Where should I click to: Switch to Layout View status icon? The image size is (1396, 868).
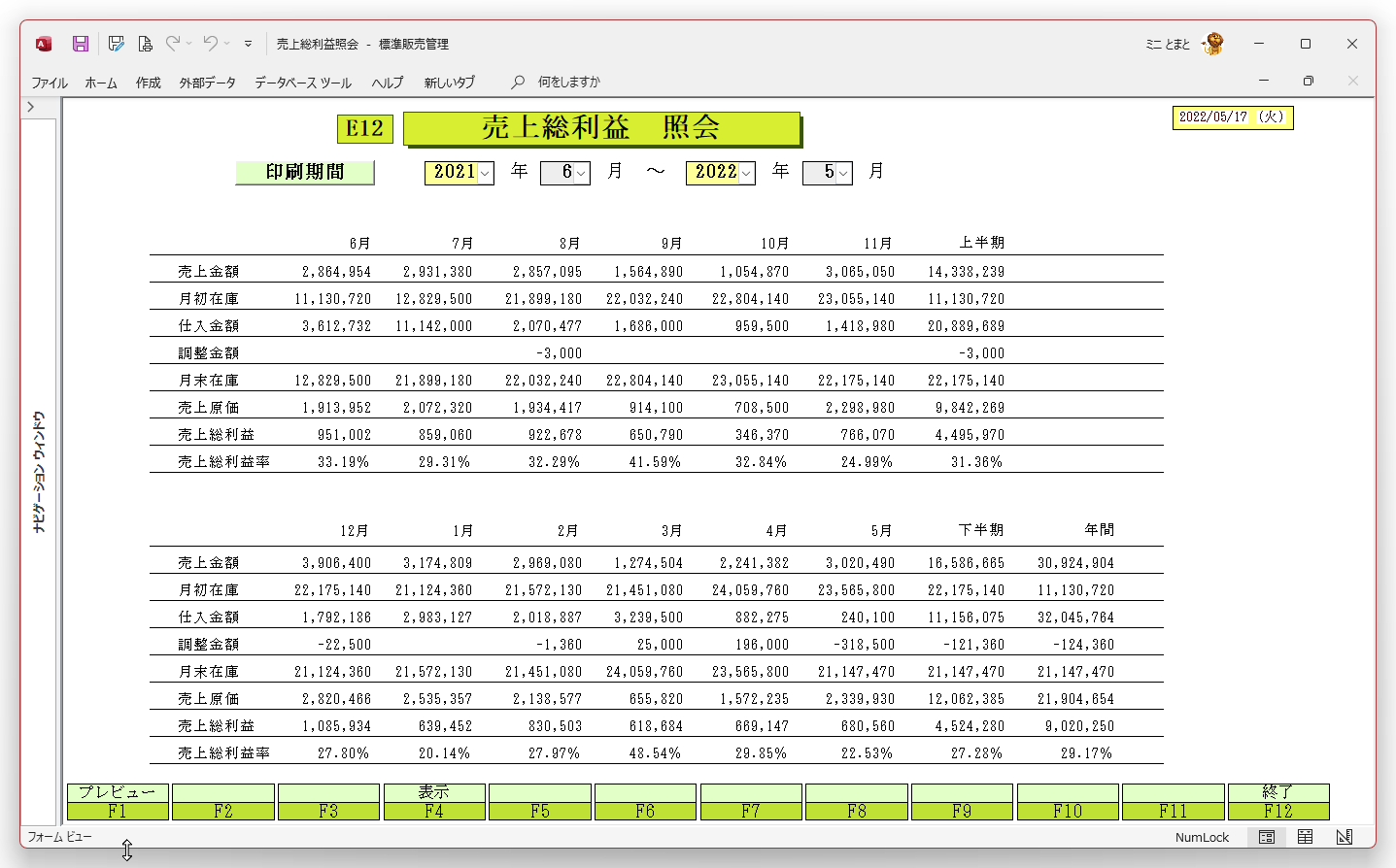[1306, 837]
